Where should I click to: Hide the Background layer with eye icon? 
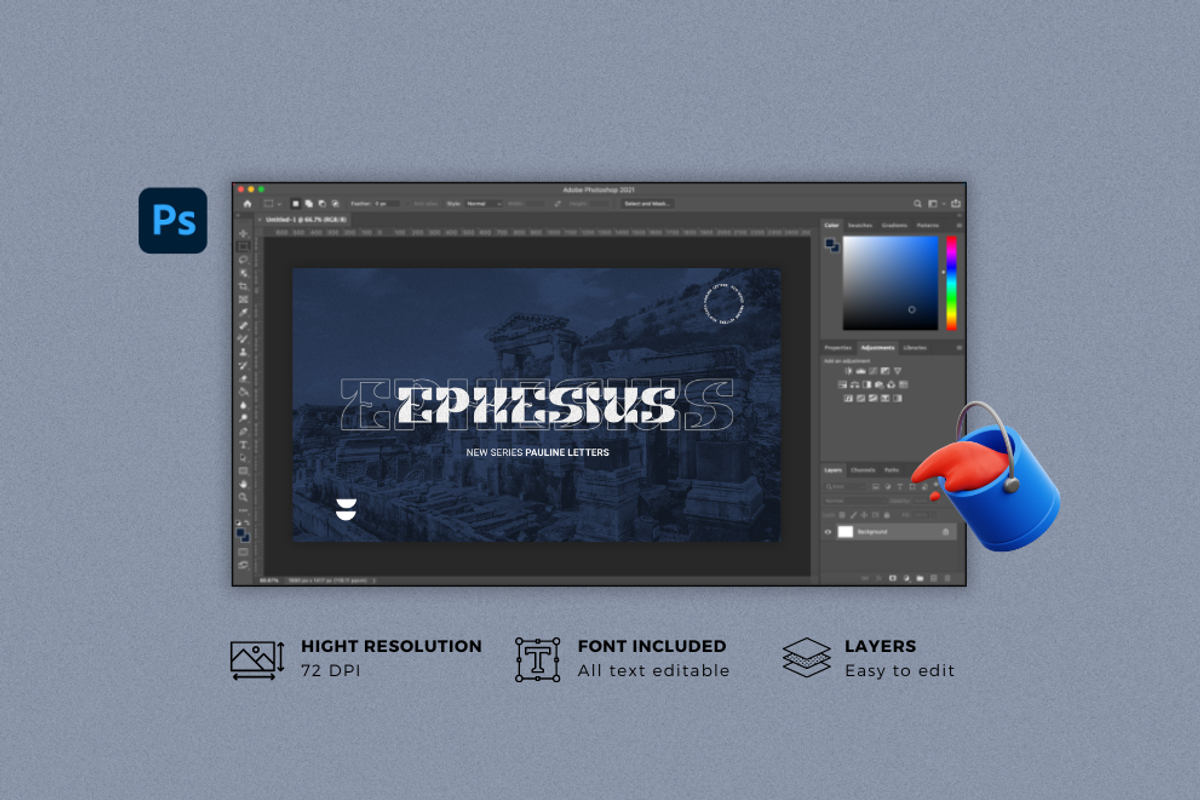pyautogui.click(x=828, y=532)
